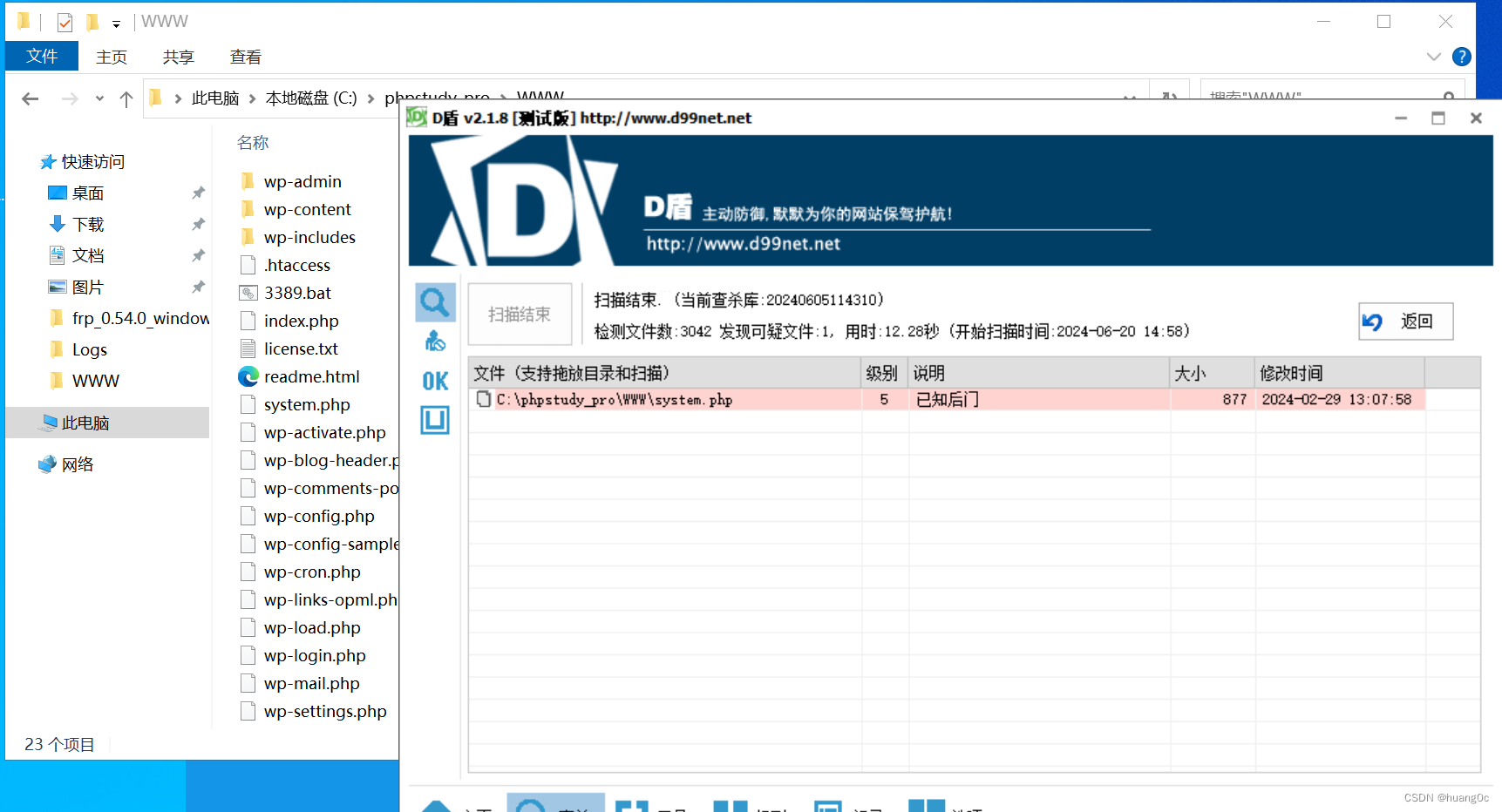Select 下载 in navigation pane
This screenshot has height=812, width=1502.
87,225
